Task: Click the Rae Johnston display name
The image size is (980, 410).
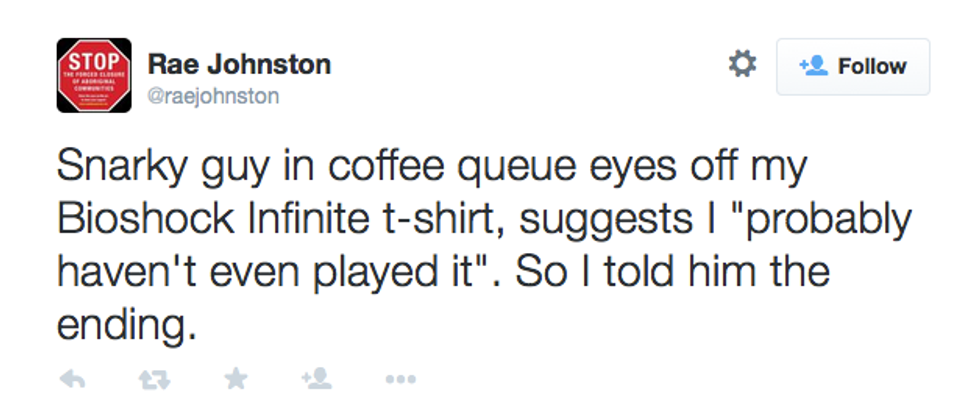Action: 239,65
